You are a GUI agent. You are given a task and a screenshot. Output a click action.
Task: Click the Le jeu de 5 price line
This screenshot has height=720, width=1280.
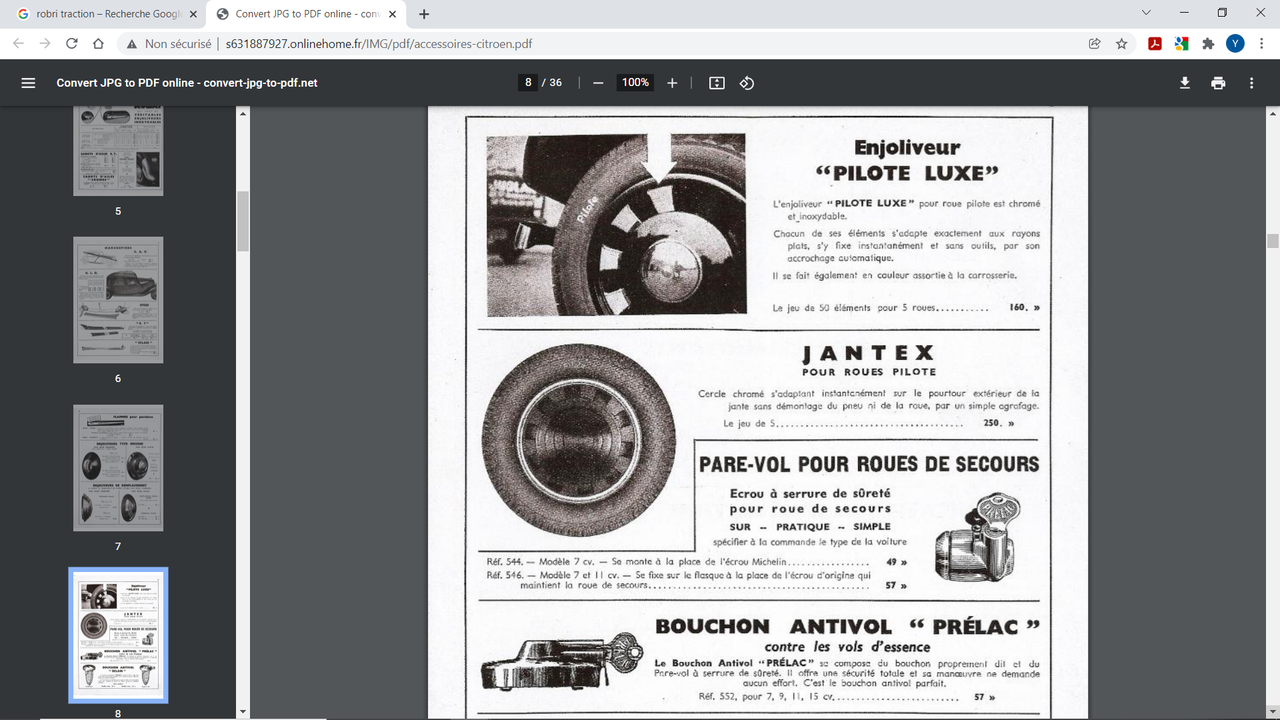tap(869, 423)
